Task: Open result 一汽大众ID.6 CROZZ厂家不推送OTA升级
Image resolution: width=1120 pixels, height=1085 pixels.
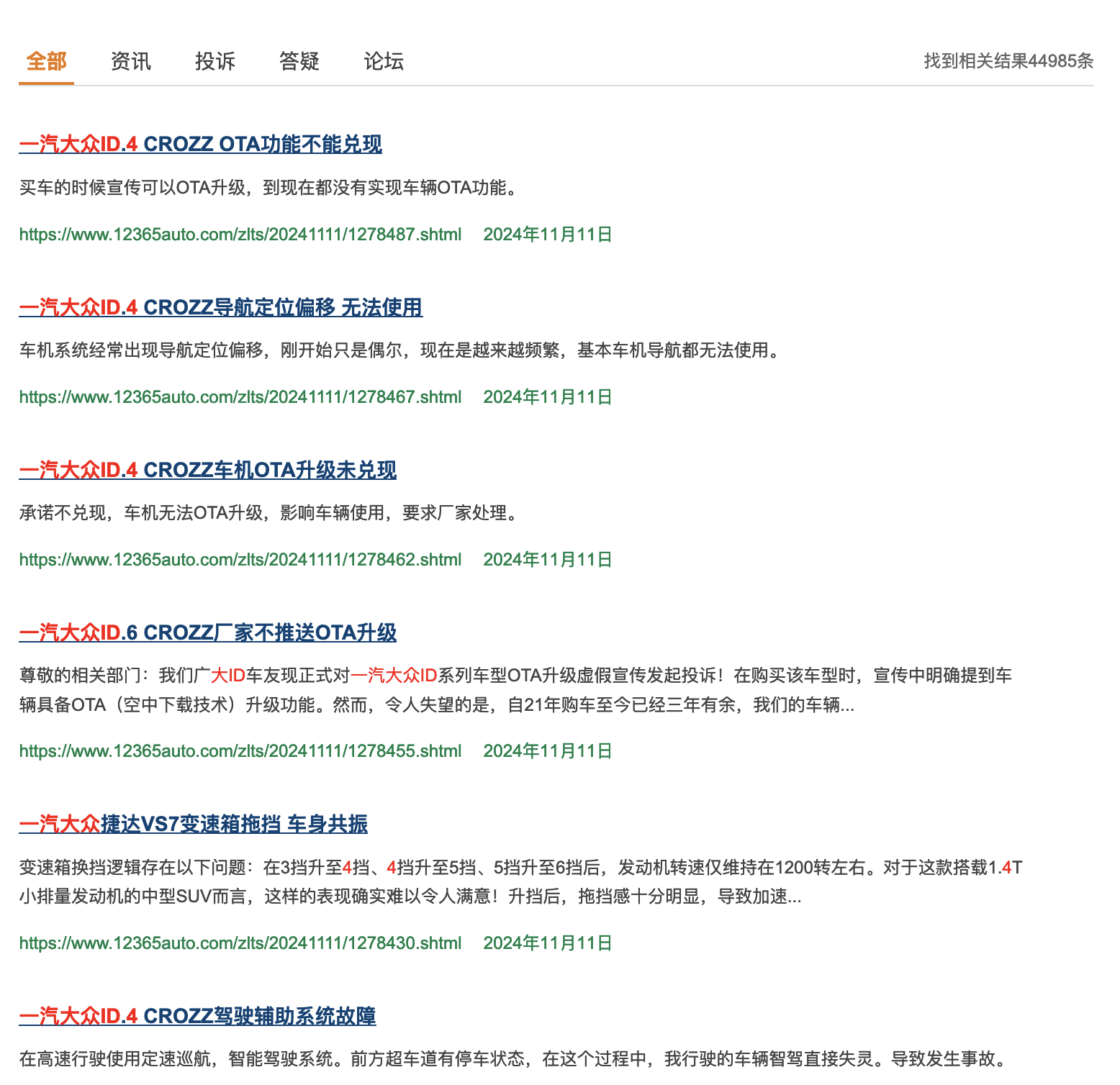Action: point(207,632)
